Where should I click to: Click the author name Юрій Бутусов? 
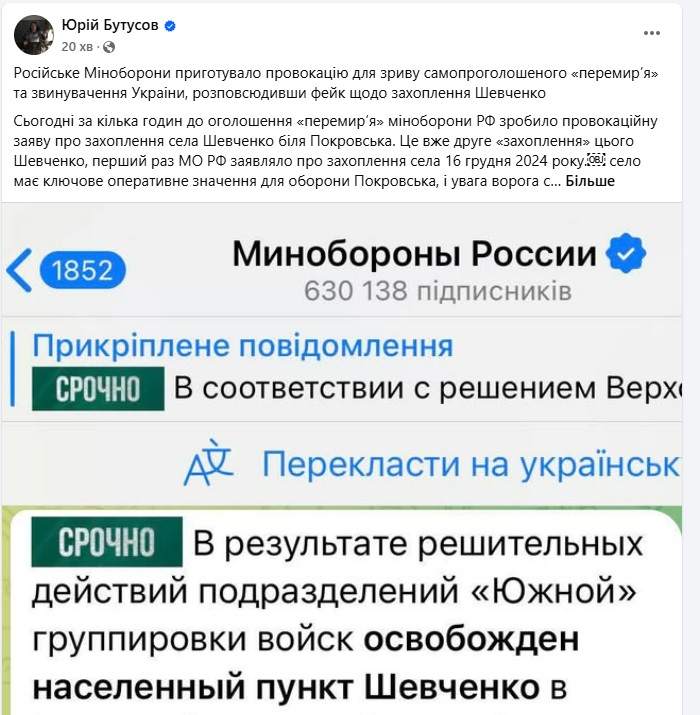pos(109,25)
